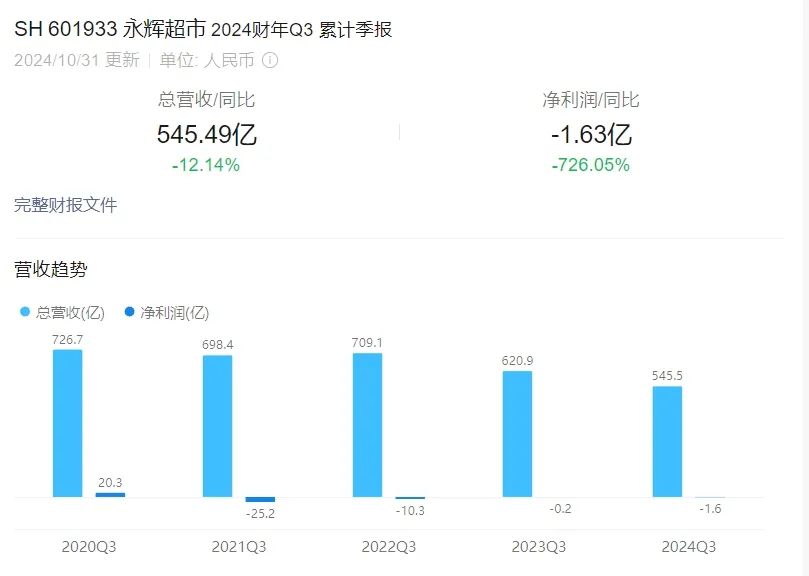Toggle the 总营收(亿) legend dot
This screenshot has height=576, width=809.
click(x=25, y=312)
